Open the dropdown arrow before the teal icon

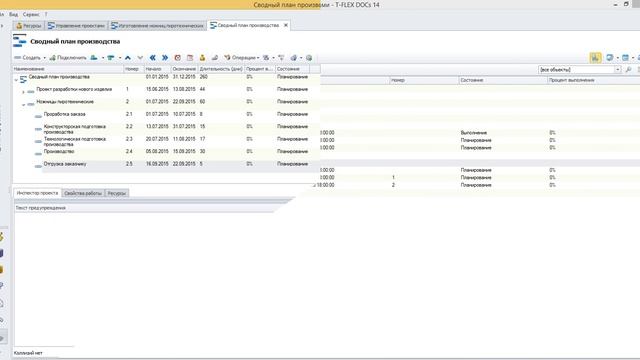(103, 58)
